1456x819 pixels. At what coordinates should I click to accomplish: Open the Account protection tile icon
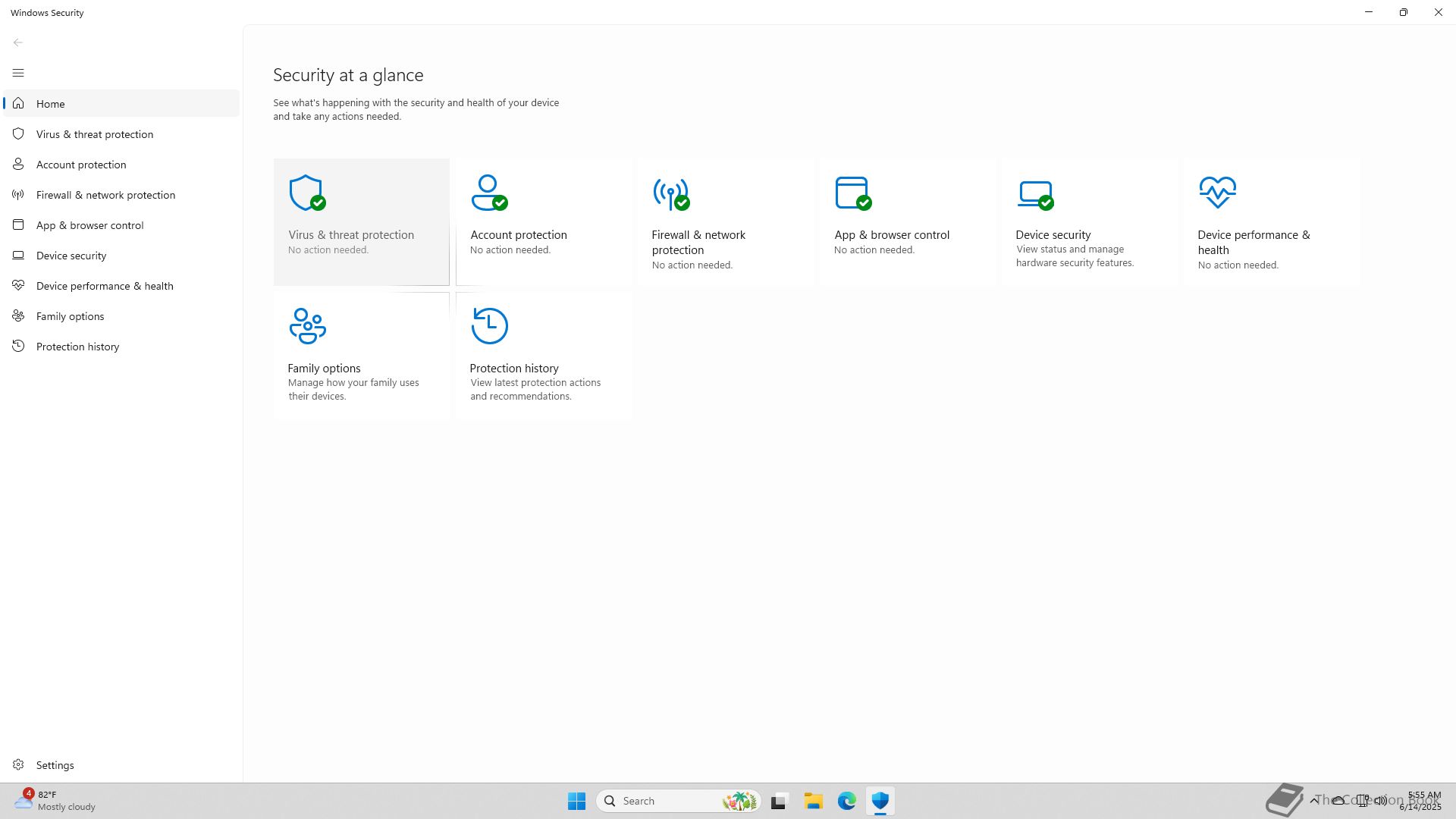(x=489, y=193)
